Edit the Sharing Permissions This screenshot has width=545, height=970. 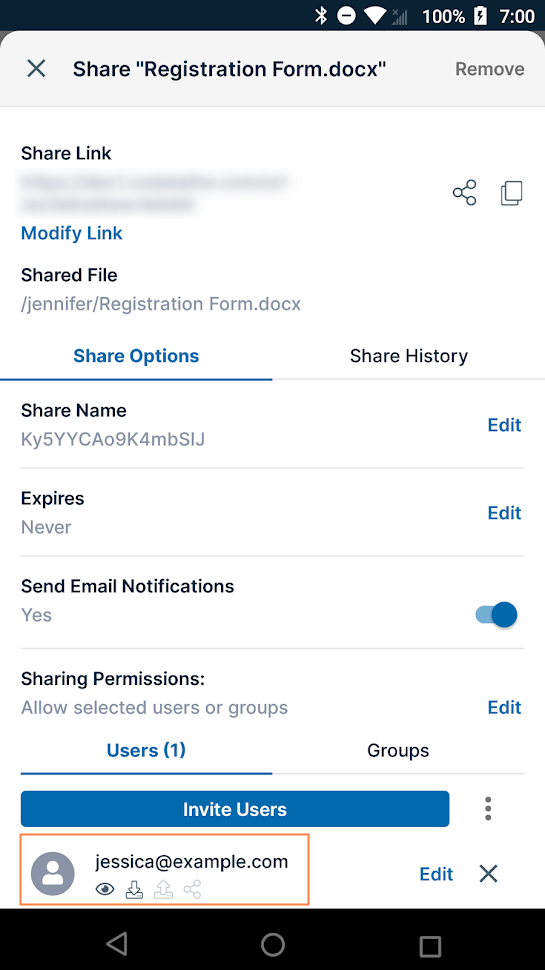504,707
